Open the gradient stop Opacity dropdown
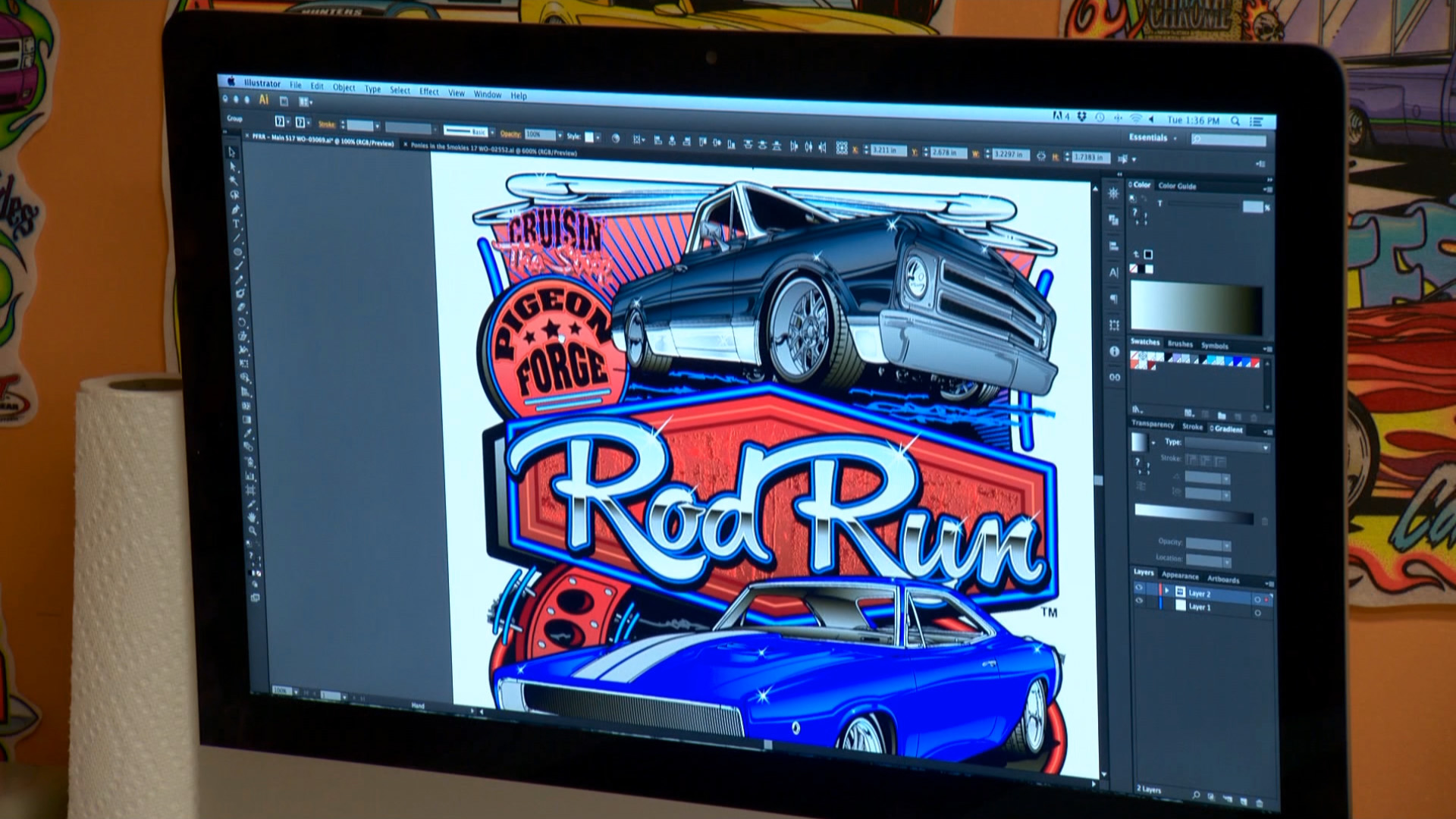Viewport: 1456px width, 819px height. click(x=1227, y=546)
